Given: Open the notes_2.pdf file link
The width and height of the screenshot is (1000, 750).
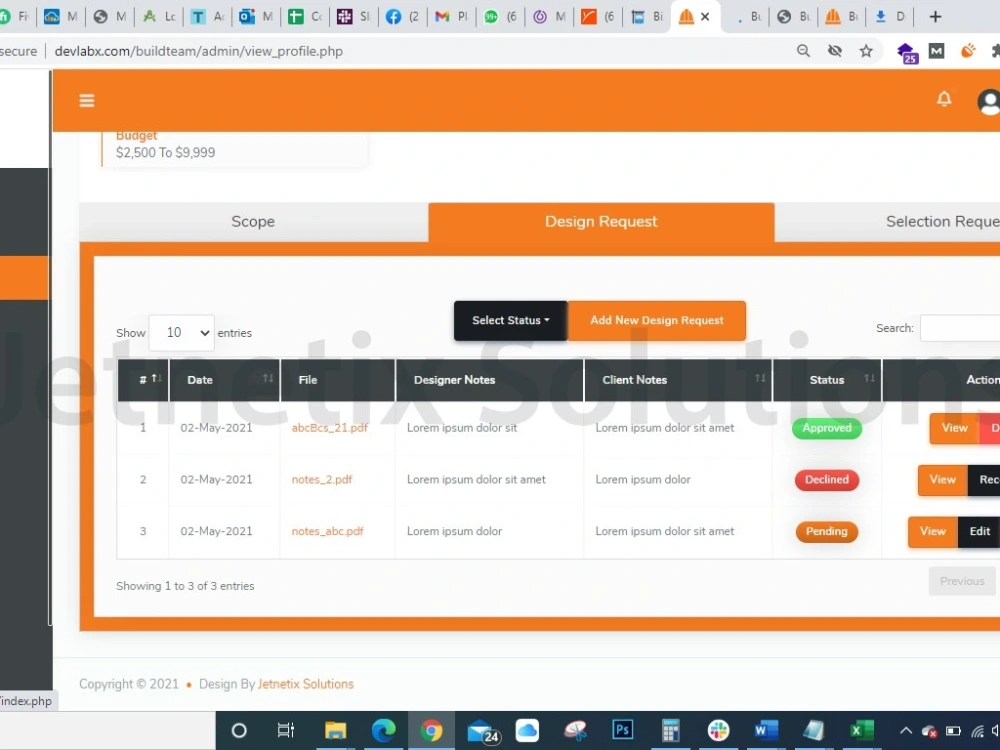Looking at the screenshot, I should tap(322, 480).
